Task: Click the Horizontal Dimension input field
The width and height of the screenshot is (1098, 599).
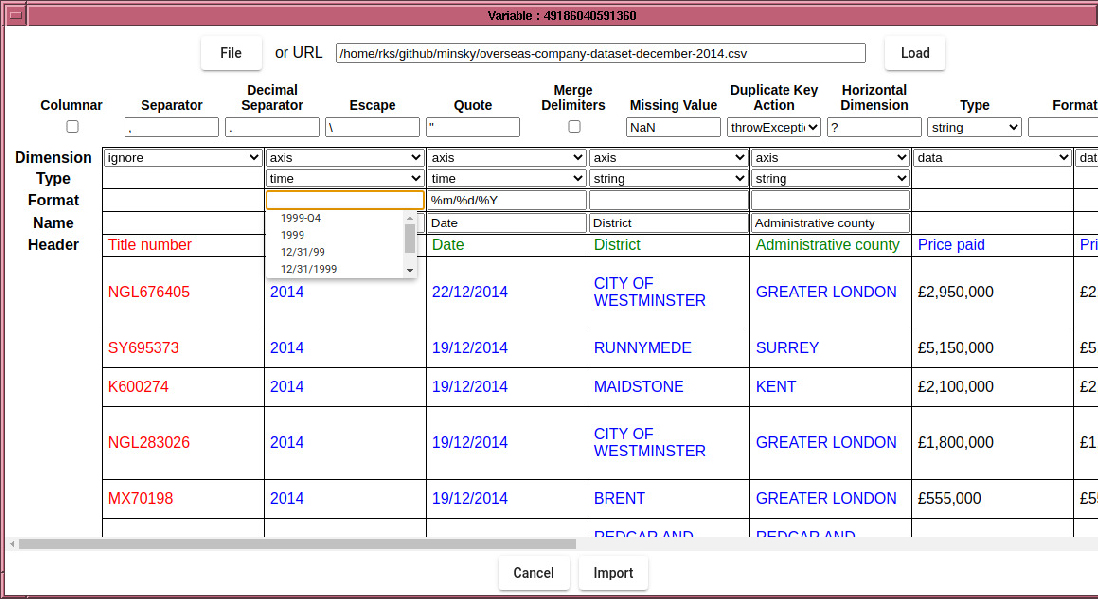Action: pos(874,128)
